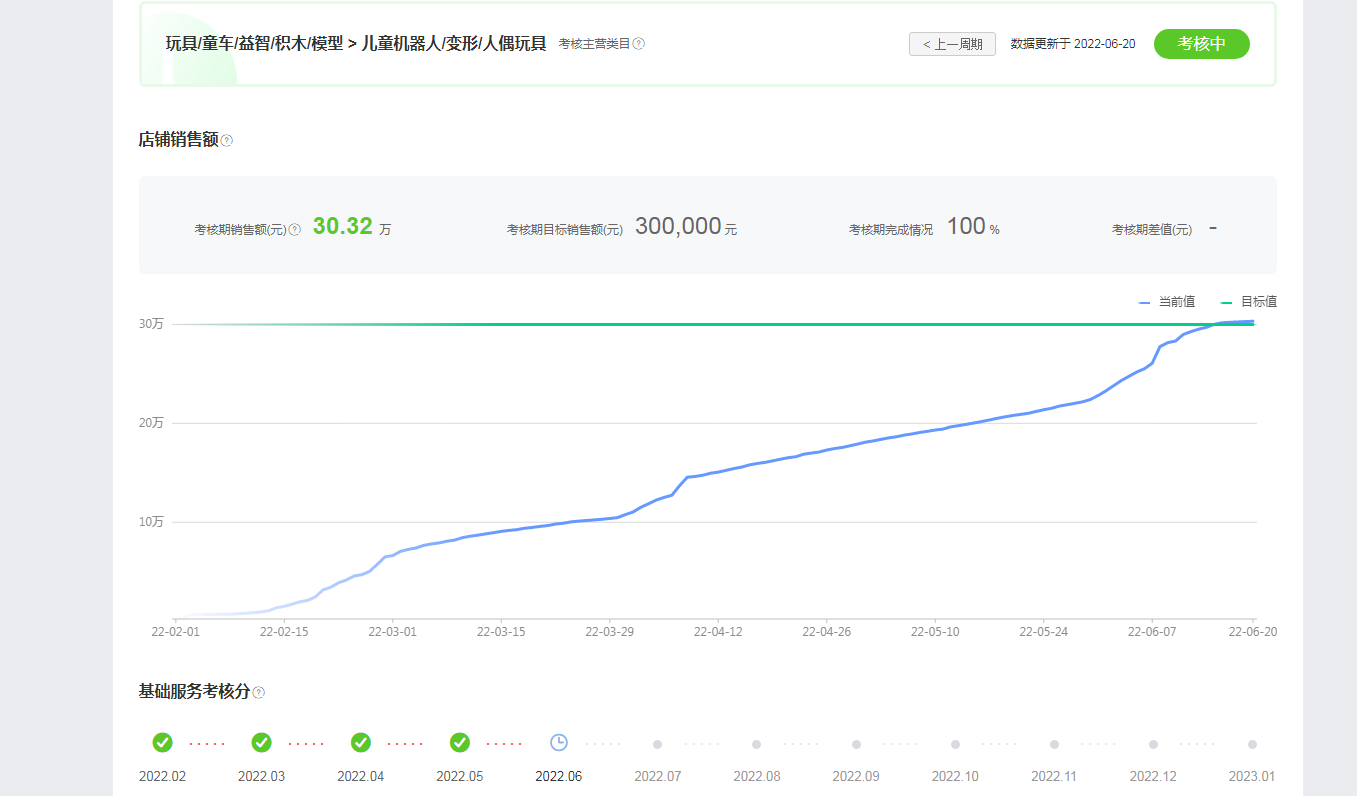This screenshot has height=796, width=1357.
Task: Click the 店铺销售额 section heading
Action: pyautogui.click(x=178, y=140)
